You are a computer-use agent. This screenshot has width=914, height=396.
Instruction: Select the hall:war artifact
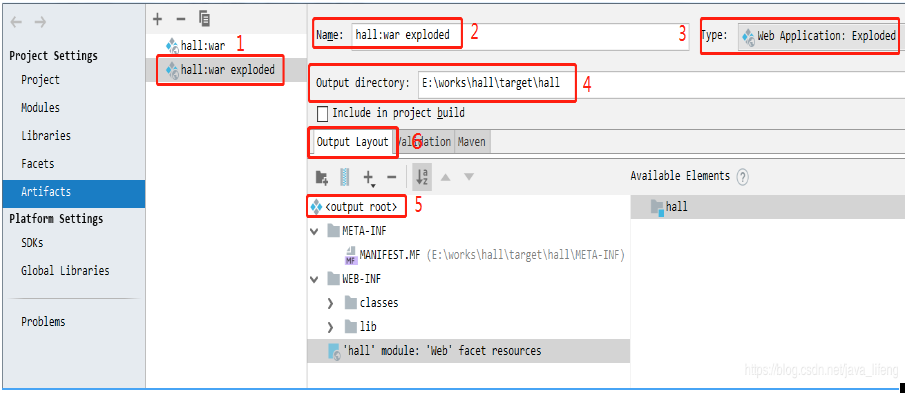click(195, 45)
